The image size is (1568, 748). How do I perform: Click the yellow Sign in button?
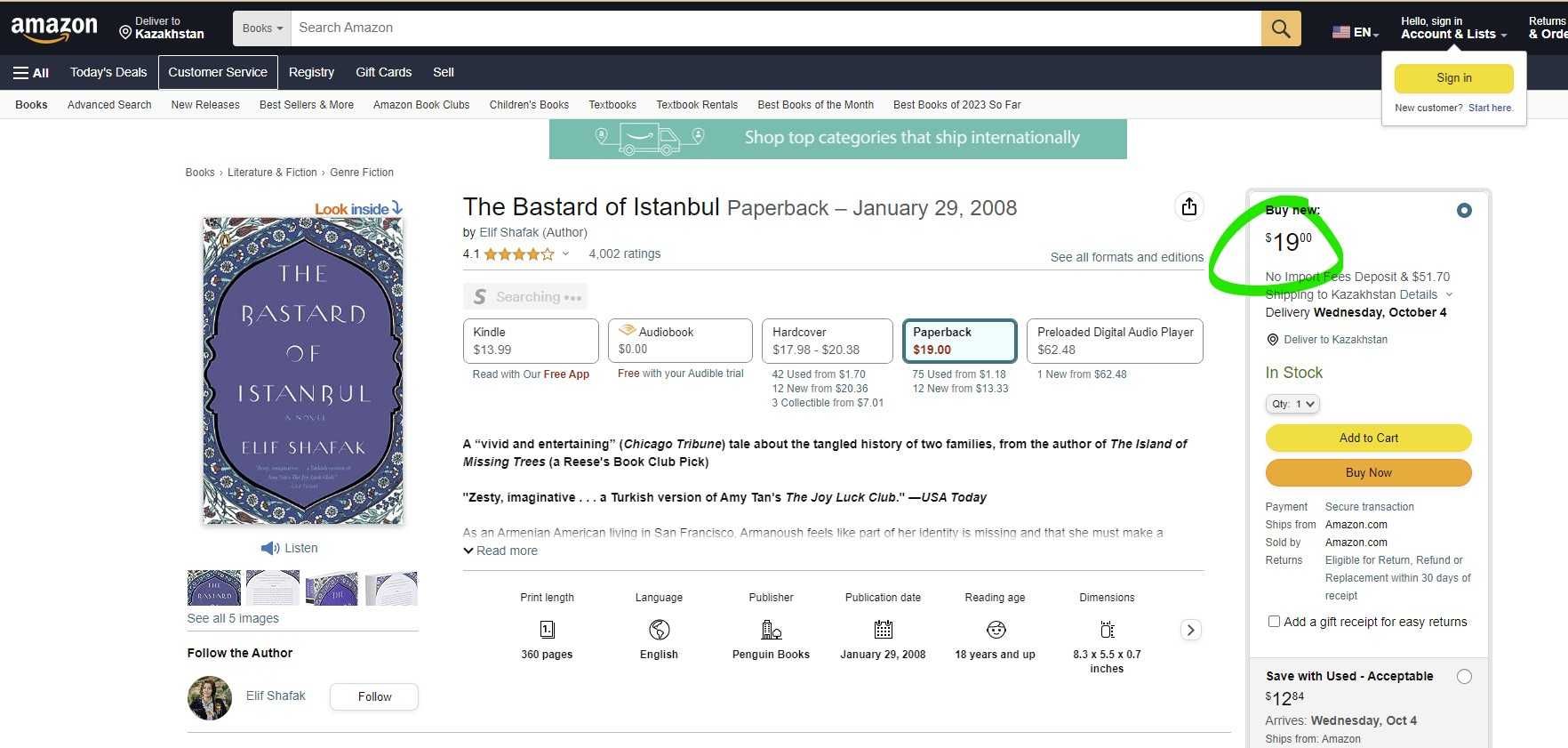tap(1454, 78)
